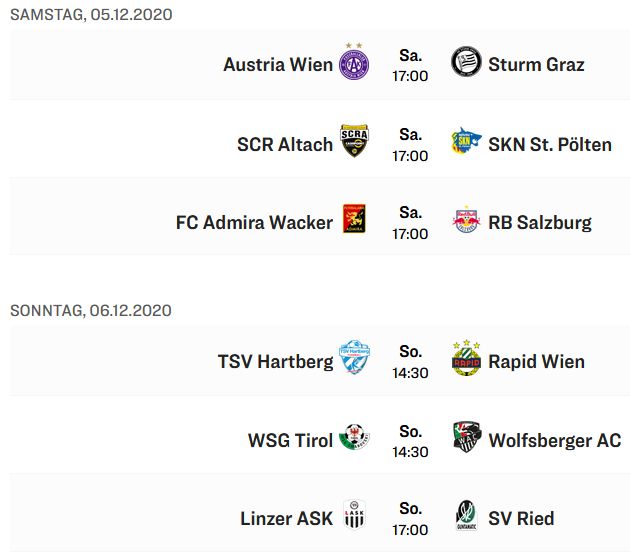Open the SV Ried green logo

click(466, 515)
